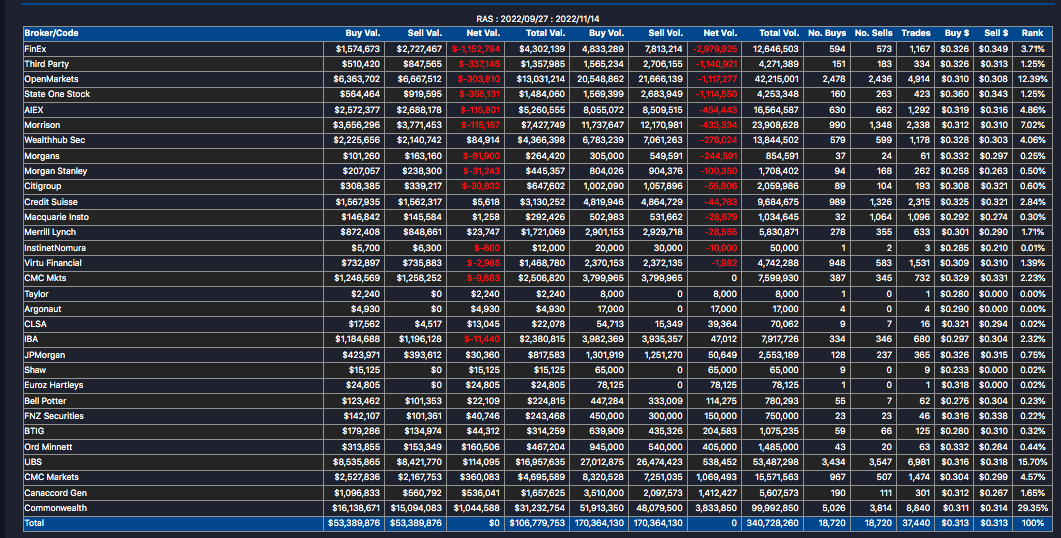Select the UBS broker name

click(x=33, y=462)
